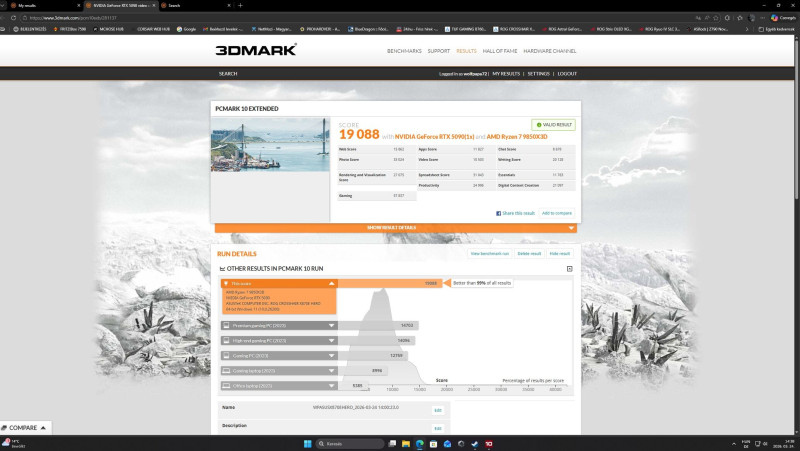
Task: Click the NVIDIA GeForce RTX 5090 link
Action: point(434,137)
